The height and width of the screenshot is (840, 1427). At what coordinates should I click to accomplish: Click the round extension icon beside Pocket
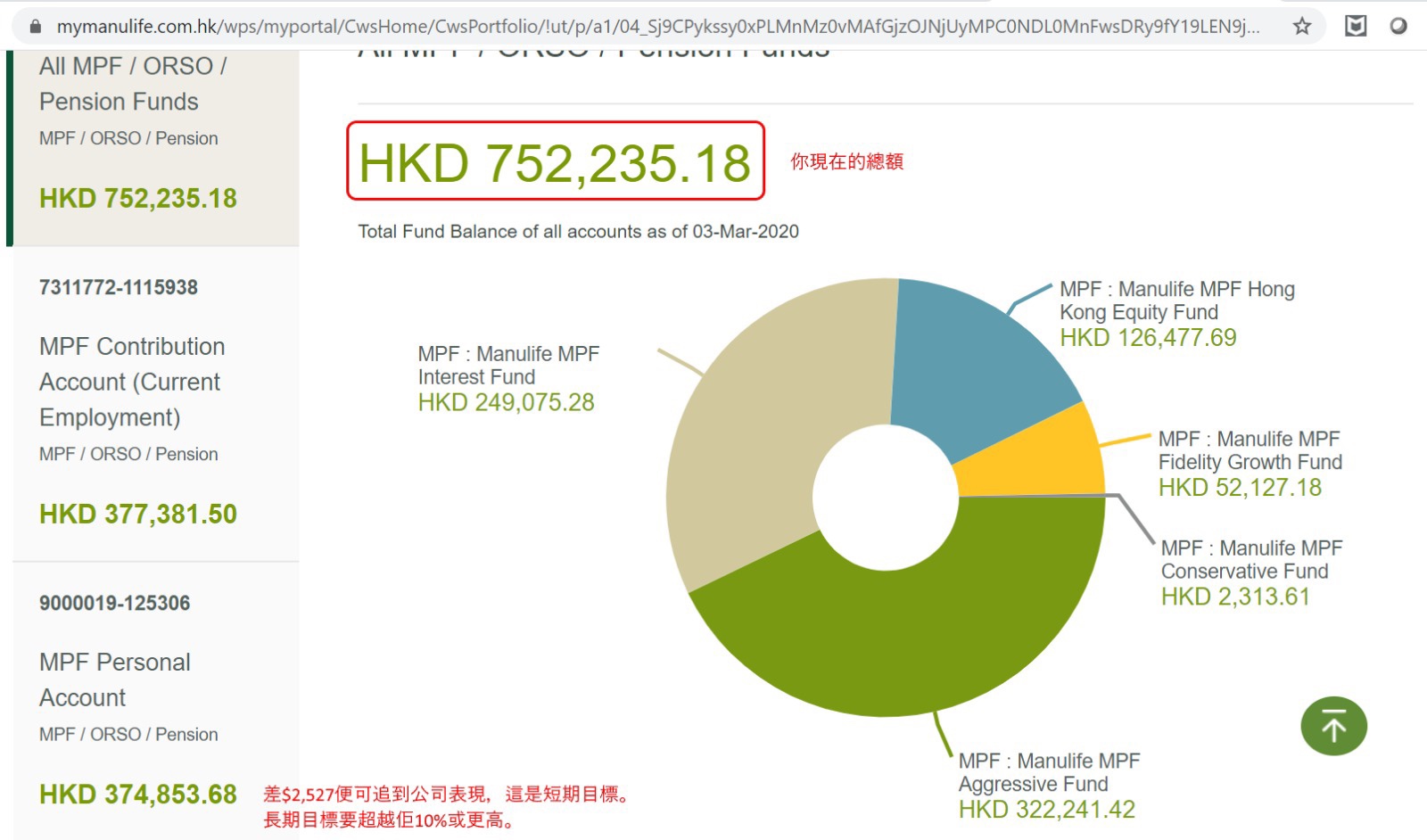coord(1398,26)
